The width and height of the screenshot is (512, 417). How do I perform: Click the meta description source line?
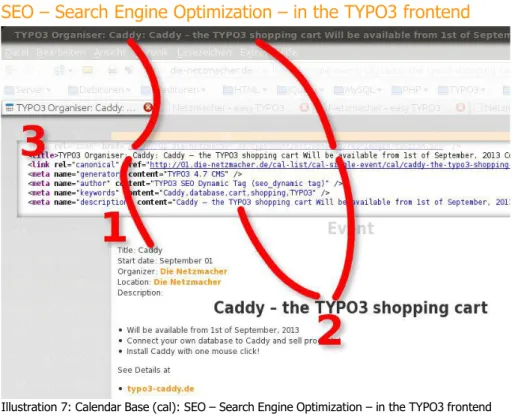[x=269, y=202]
